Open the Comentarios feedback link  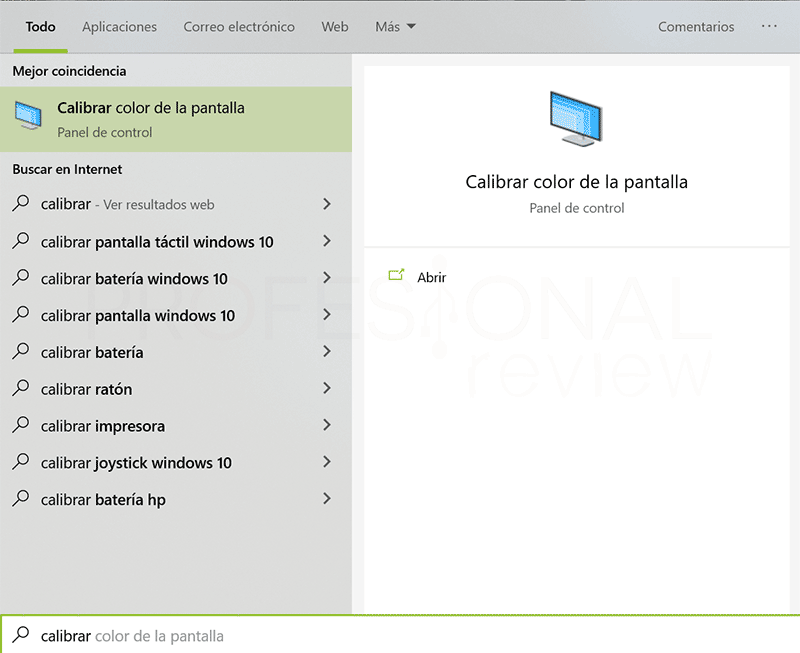(x=696, y=27)
